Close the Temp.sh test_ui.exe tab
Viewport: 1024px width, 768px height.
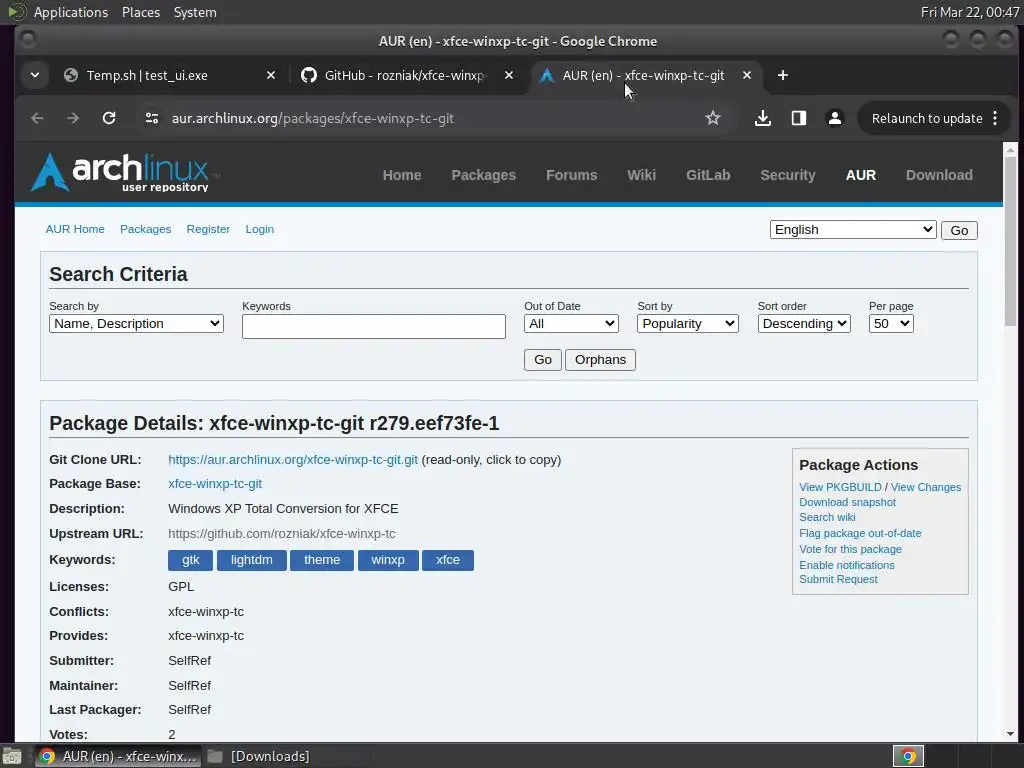(271, 76)
